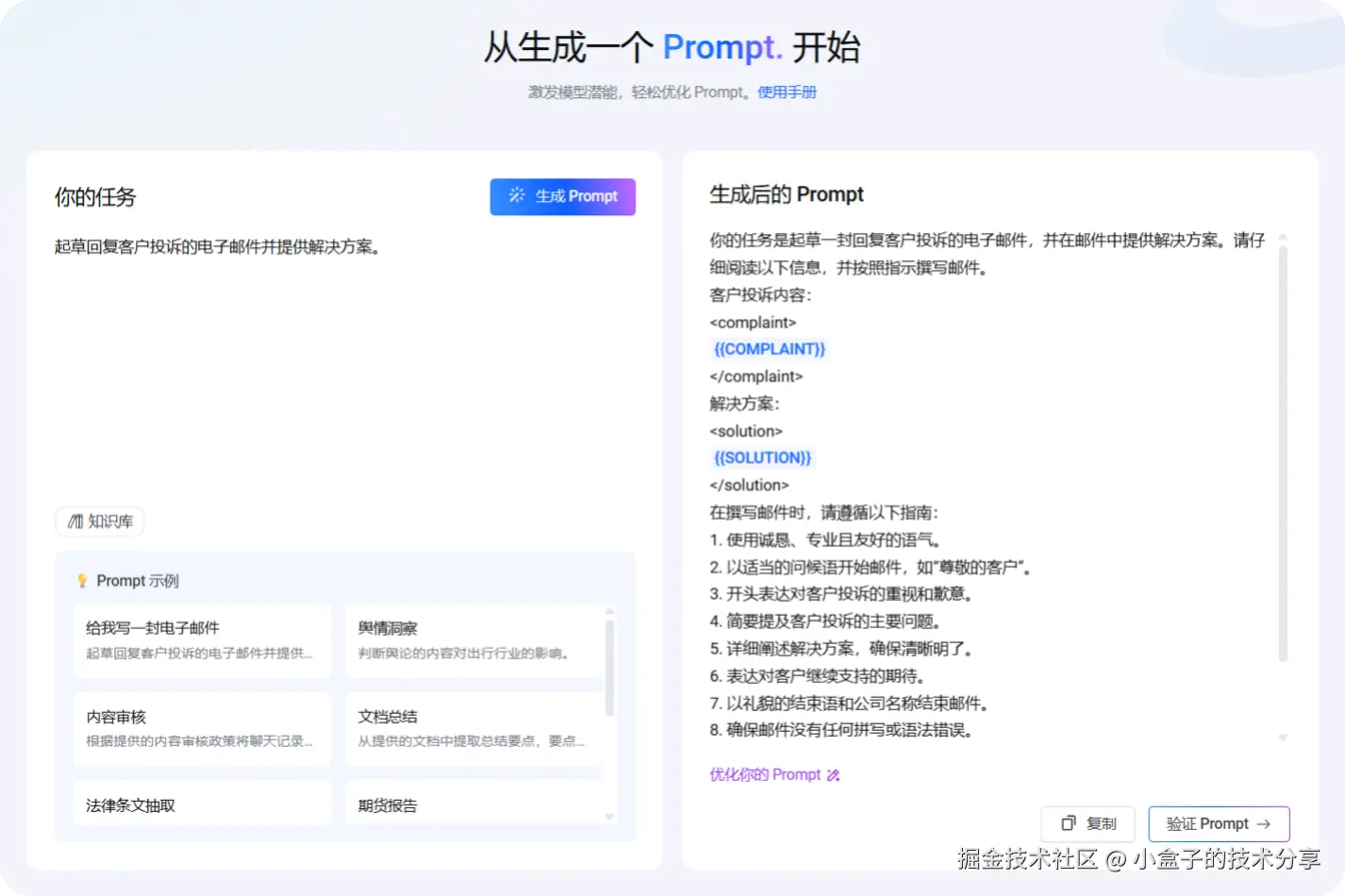
Task: Click guideline line 5. 详细阐述解决方案
Action: [841, 649]
